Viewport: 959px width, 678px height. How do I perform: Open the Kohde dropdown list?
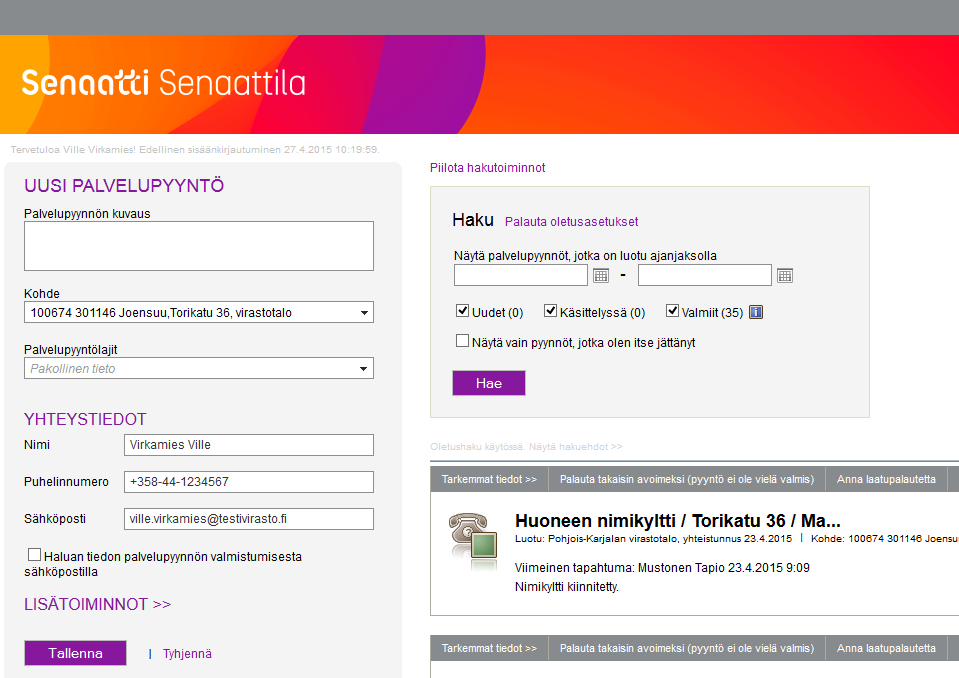pyautogui.click(x=199, y=312)
